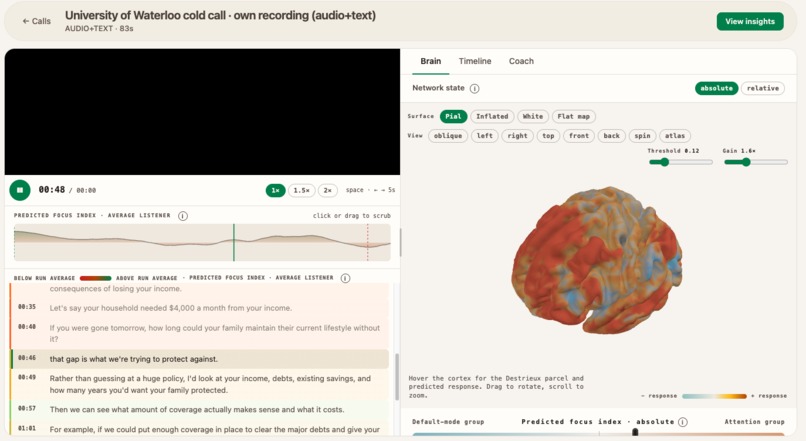
Task: Jump to transcript line at 00:40
Action: click(x=199, y=333)
